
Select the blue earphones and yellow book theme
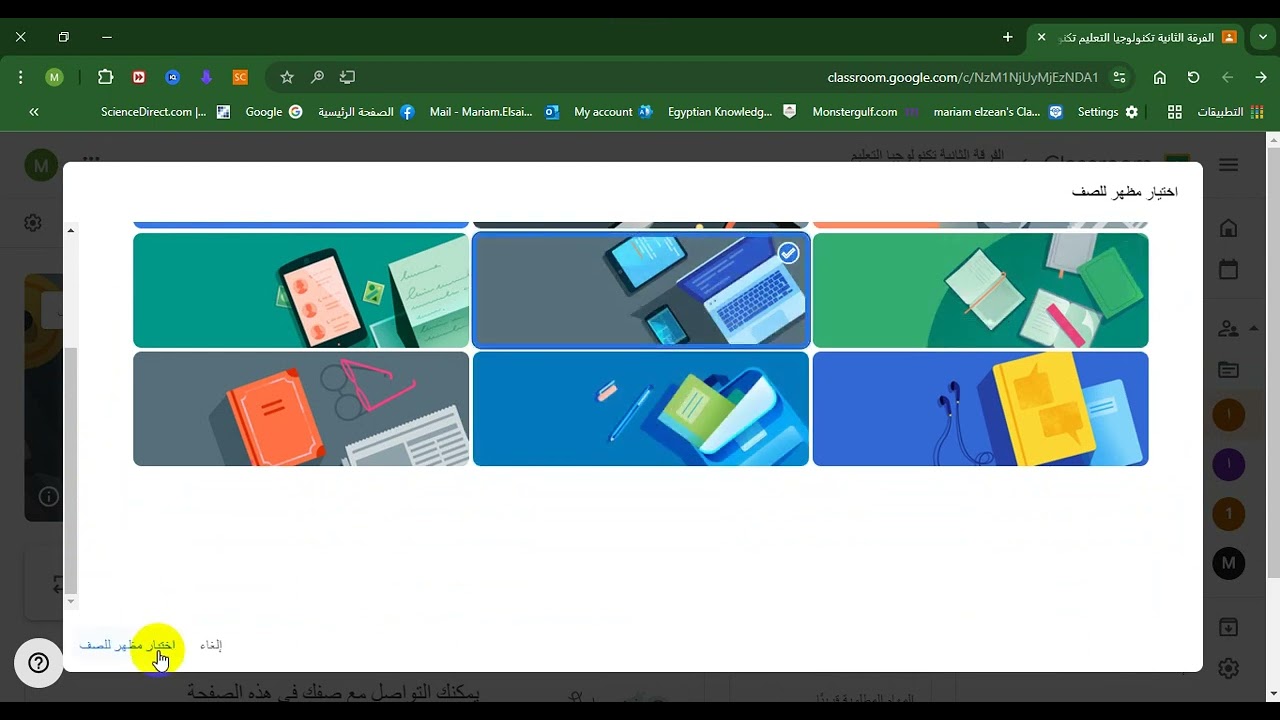980,408
